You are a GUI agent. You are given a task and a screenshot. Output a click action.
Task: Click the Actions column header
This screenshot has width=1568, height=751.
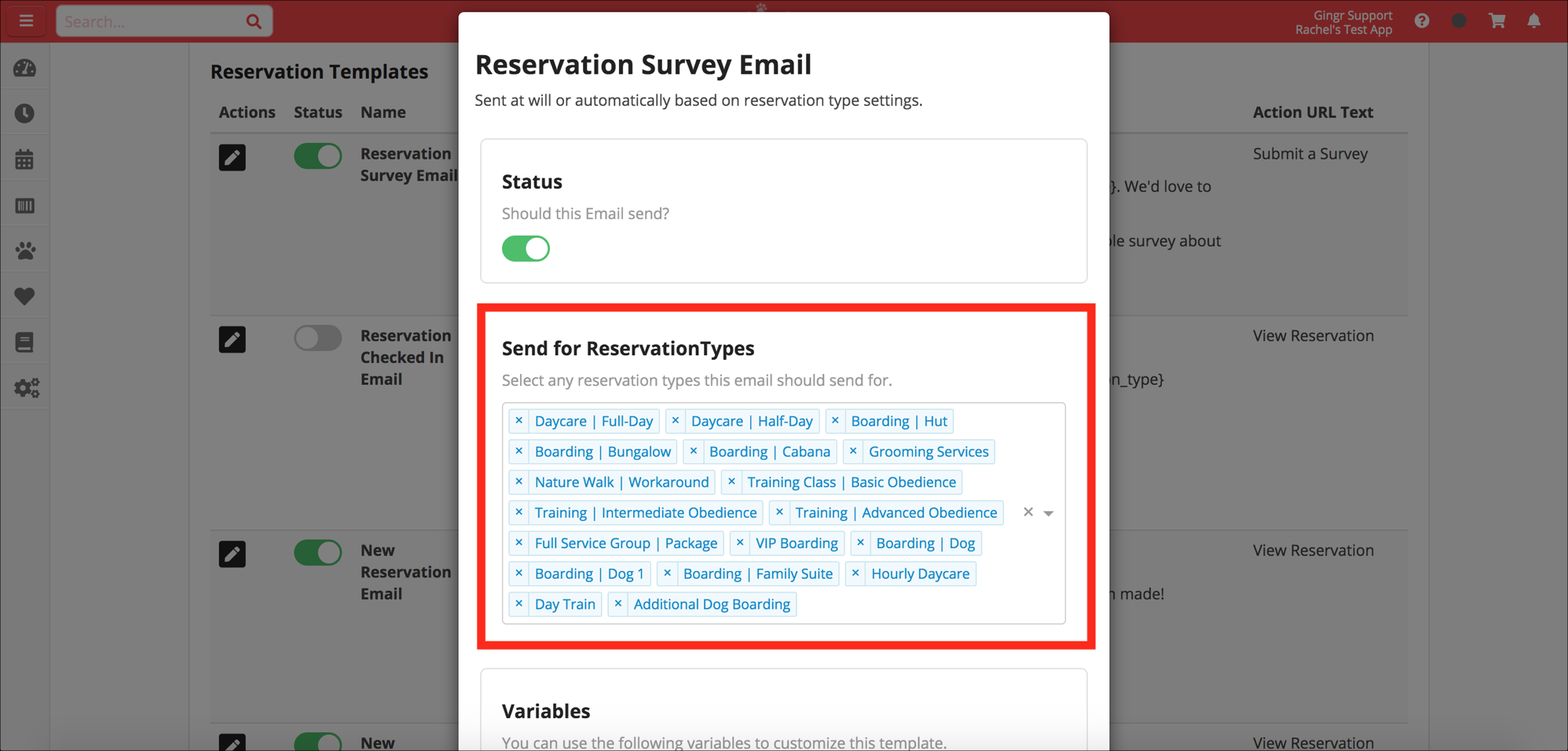point(247,112)
